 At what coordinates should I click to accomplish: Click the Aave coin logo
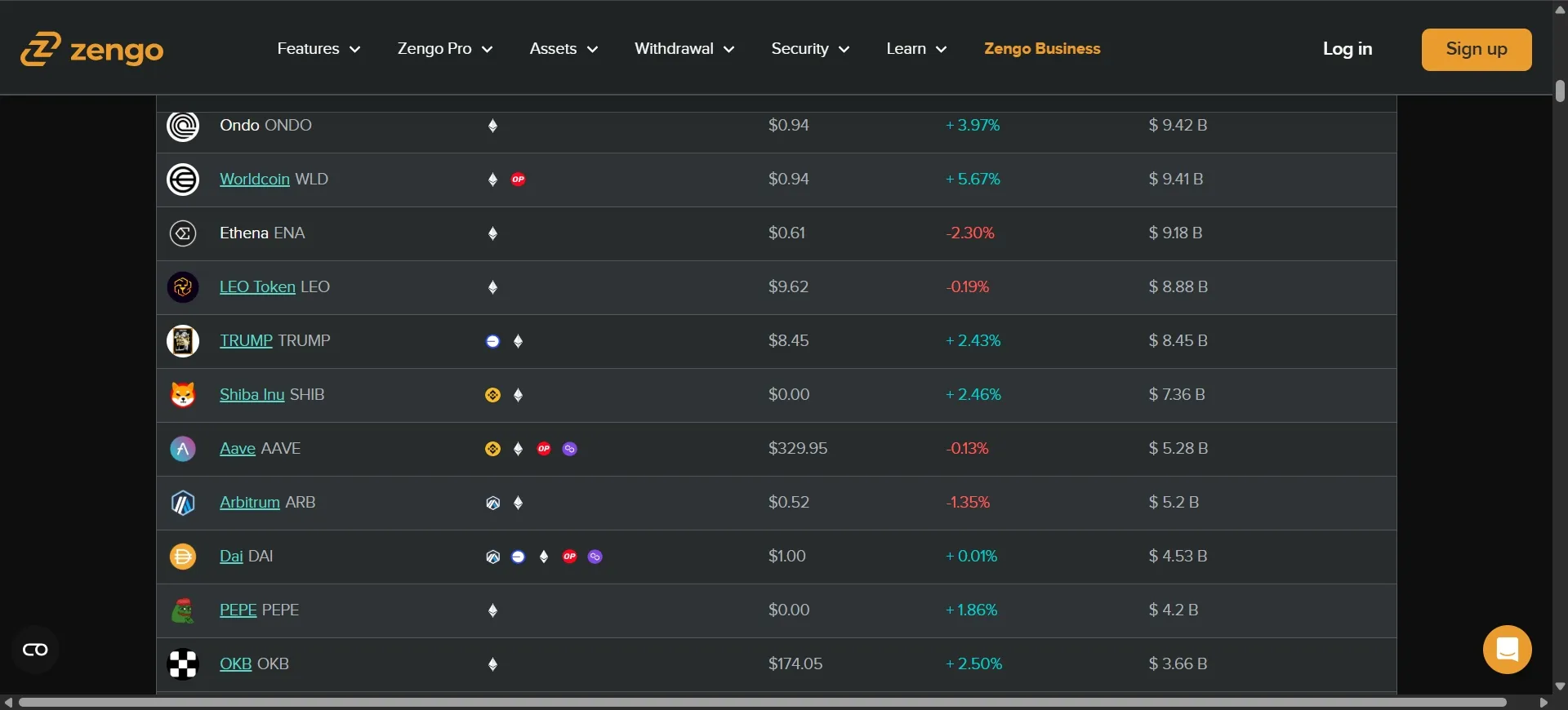[183, 449]
